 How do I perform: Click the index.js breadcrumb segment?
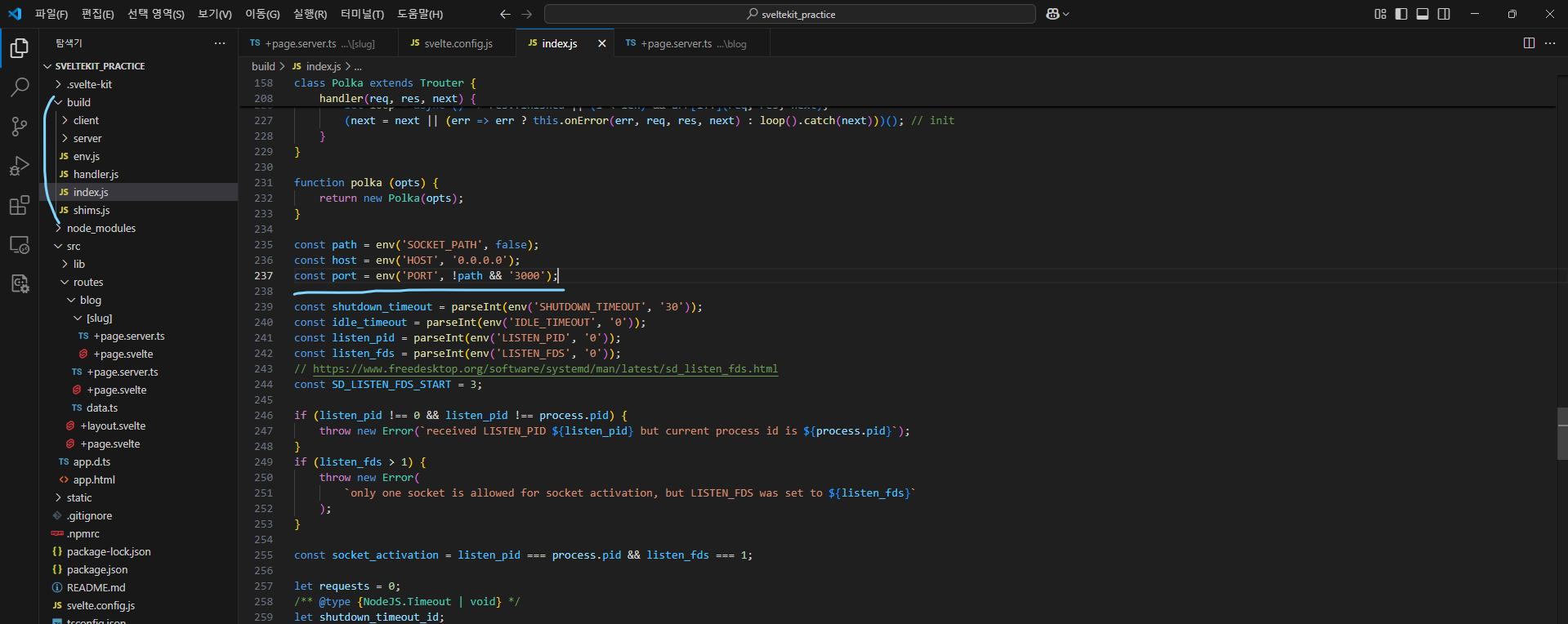tap(316, 66)
